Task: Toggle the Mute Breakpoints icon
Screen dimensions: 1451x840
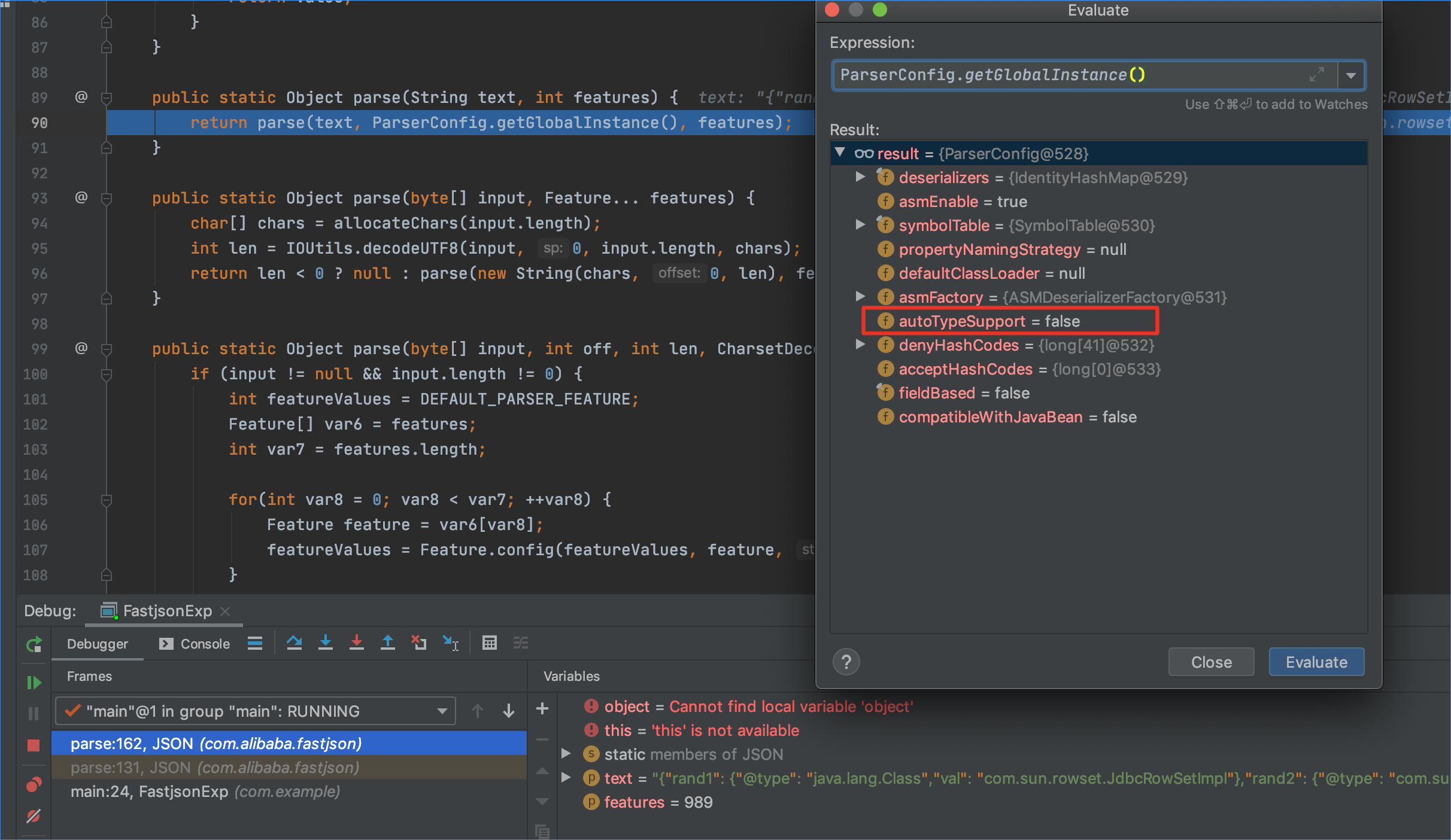Action: 34,815
